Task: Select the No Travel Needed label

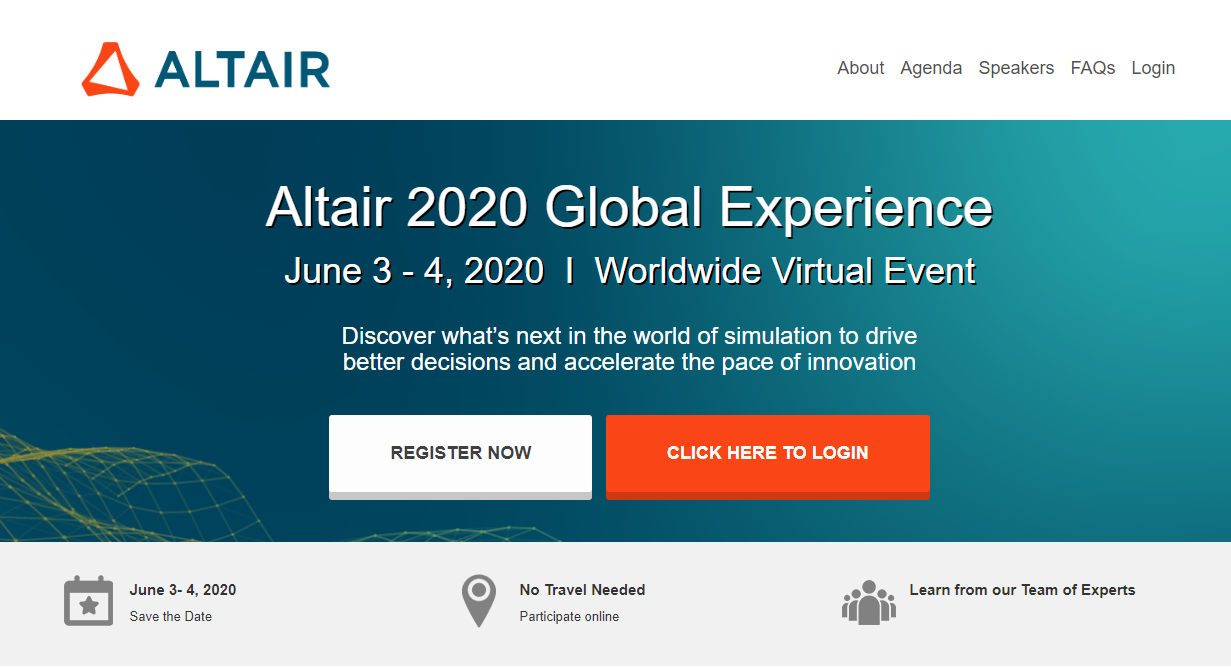Action: click(x=583, y=589)
